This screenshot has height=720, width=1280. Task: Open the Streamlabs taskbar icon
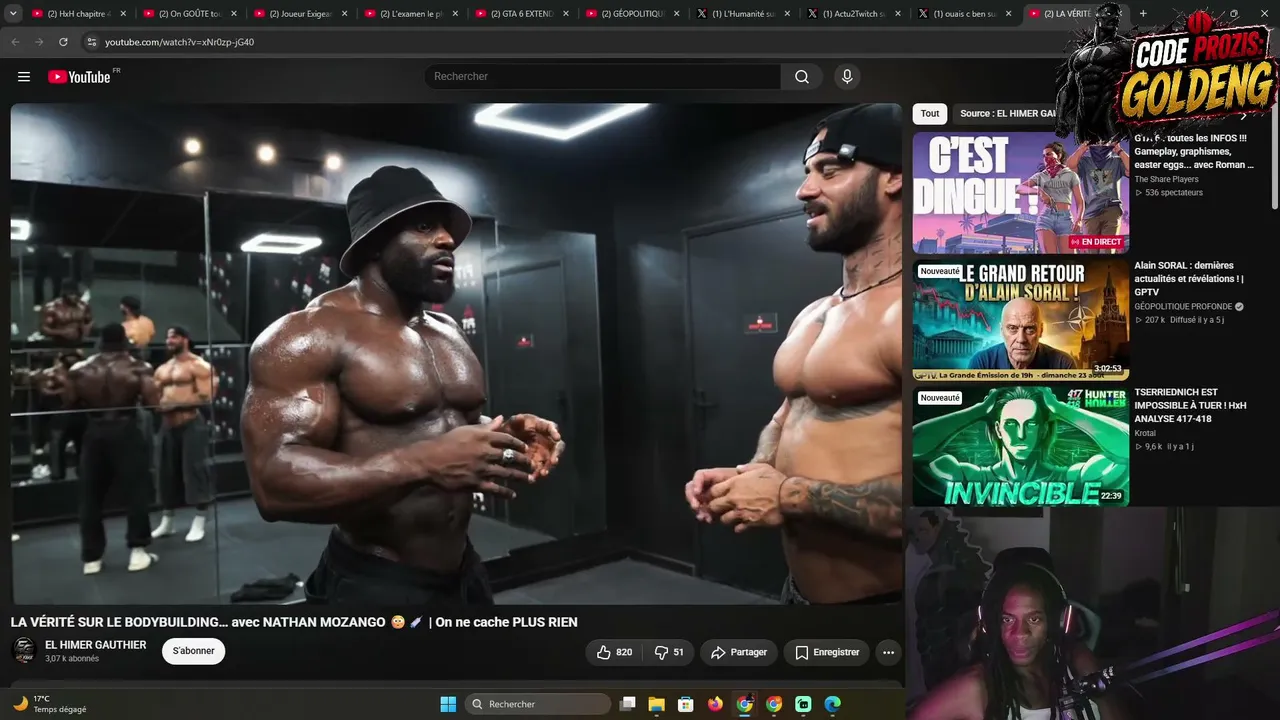(803, 704)
